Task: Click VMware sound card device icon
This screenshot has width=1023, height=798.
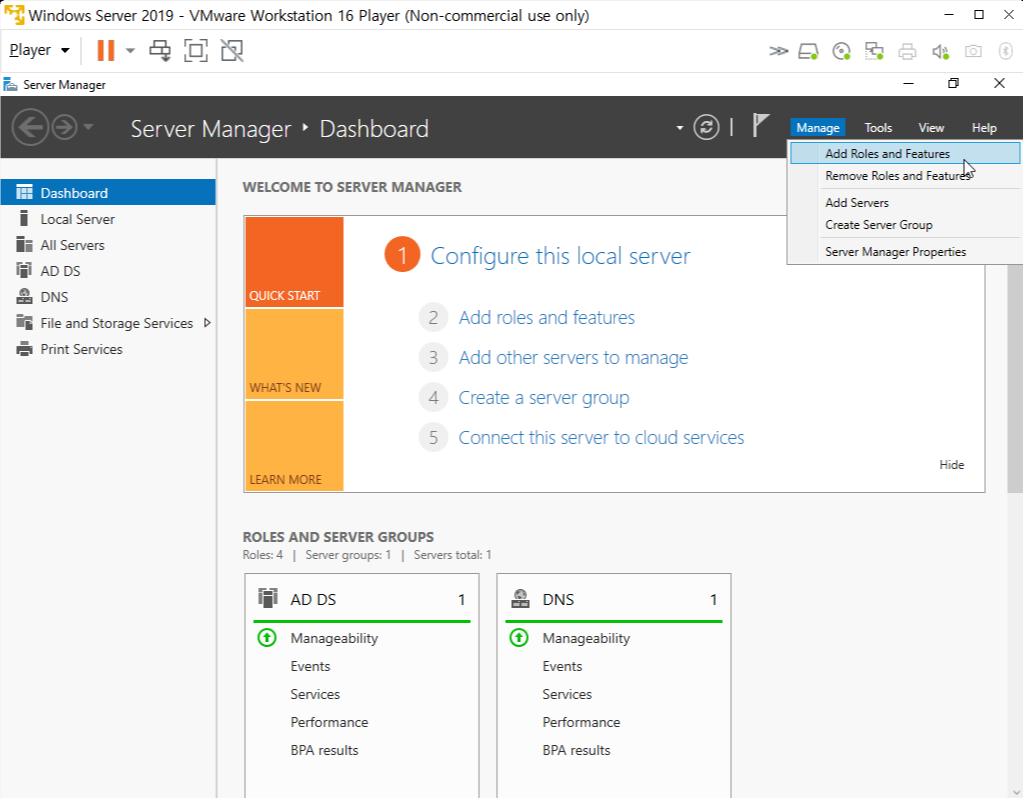Action: (x=940, y=51)
